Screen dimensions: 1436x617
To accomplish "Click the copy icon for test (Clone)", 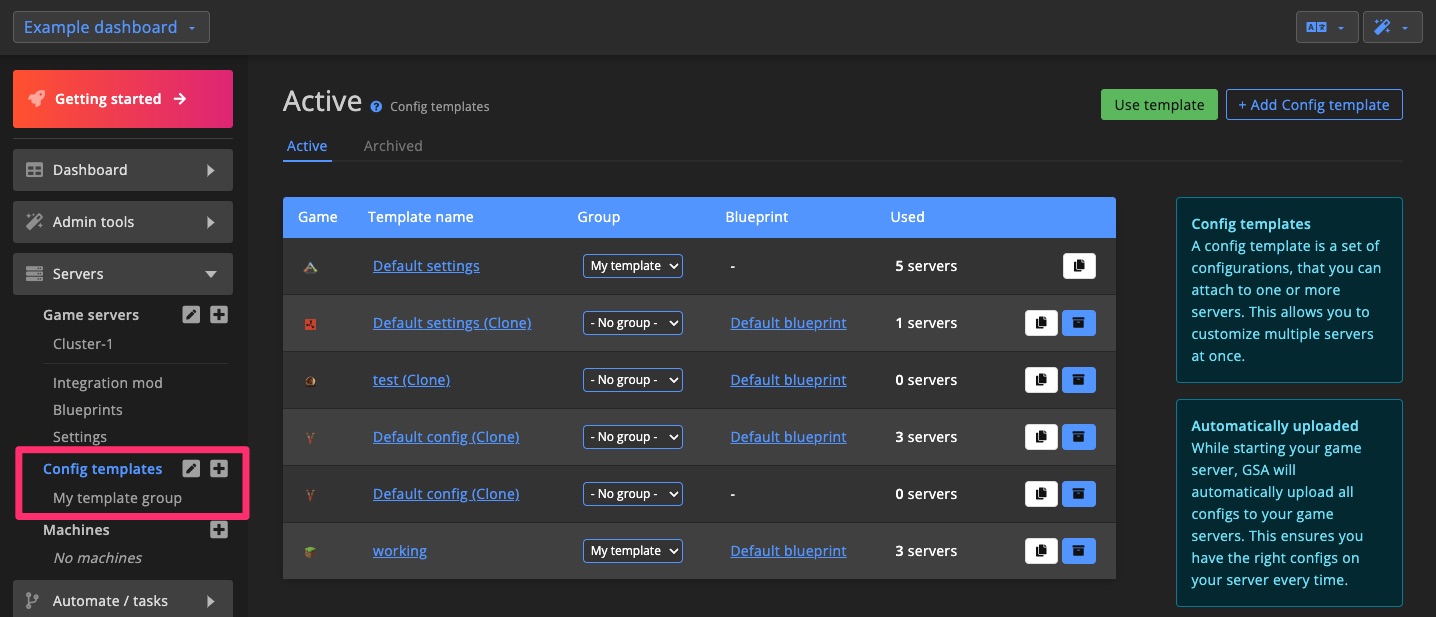I will pos(1041,379).
